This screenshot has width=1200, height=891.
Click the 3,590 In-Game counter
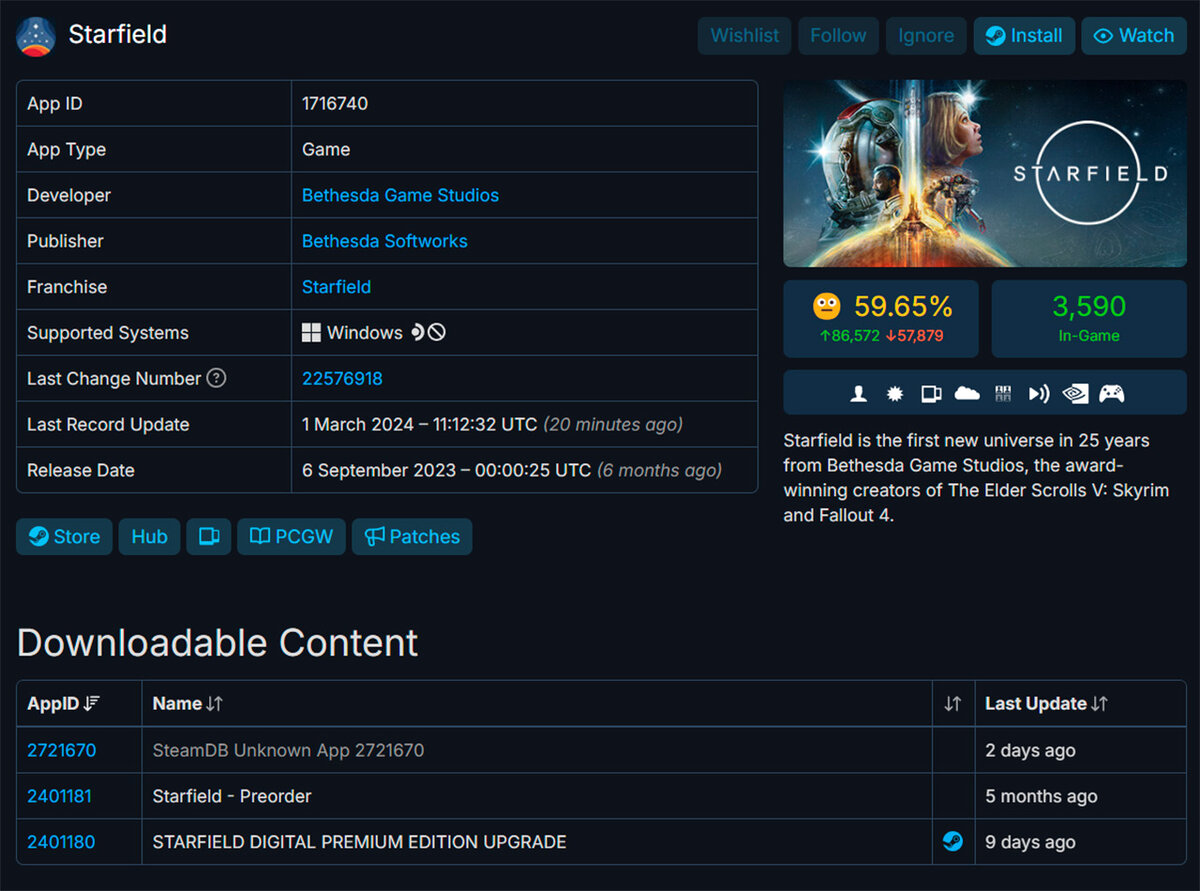[x=1089, y=319]
